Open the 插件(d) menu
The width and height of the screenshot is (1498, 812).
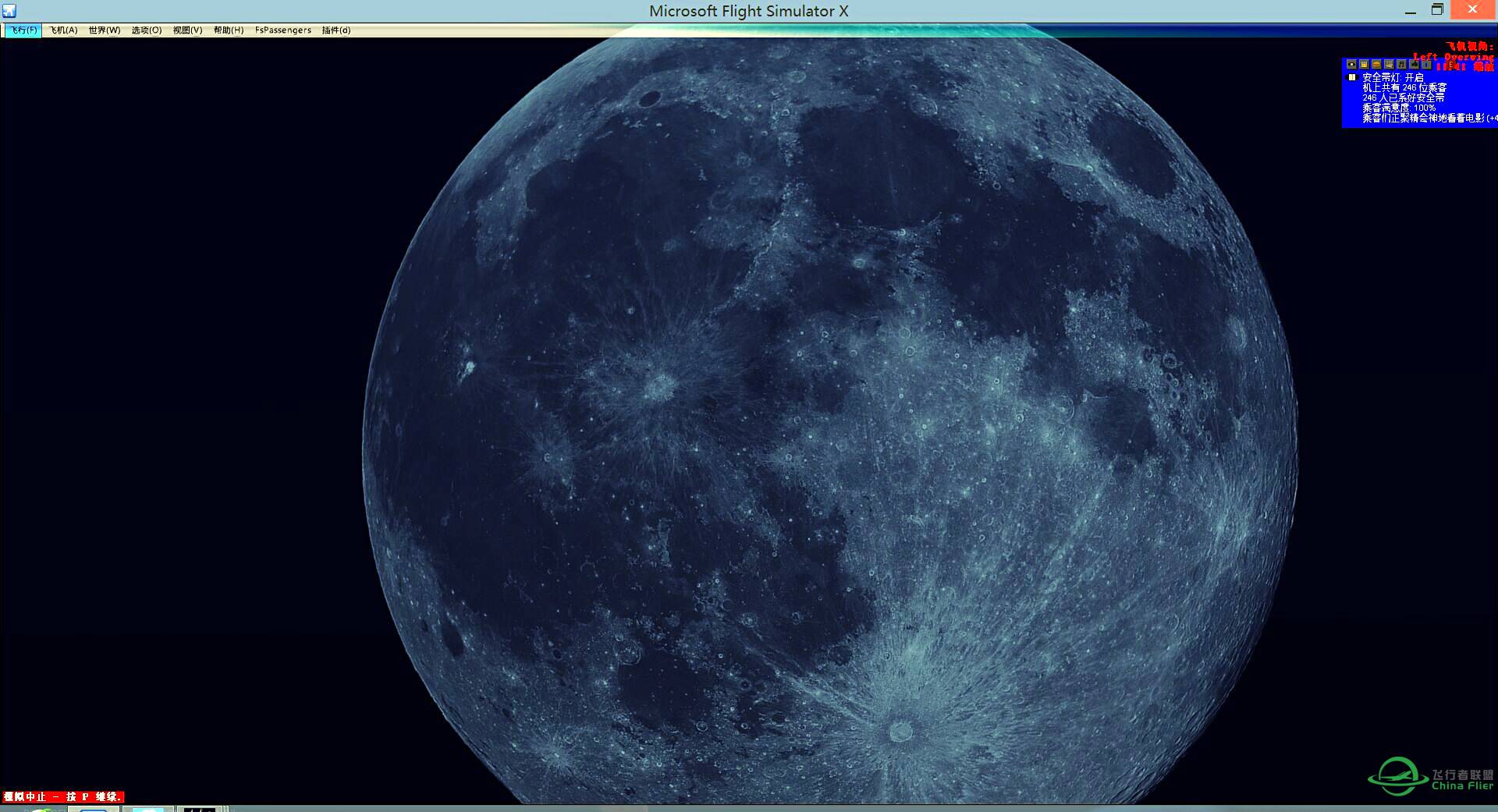[336, 30]
